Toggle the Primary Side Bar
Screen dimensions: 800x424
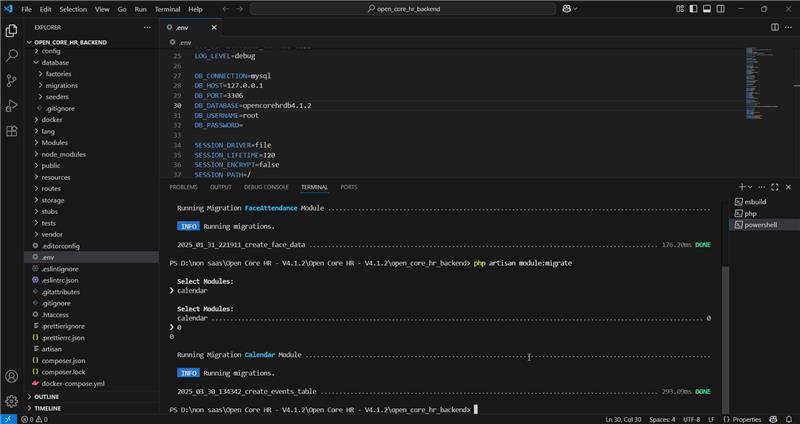pyautogui.click(x=693, y=9)
